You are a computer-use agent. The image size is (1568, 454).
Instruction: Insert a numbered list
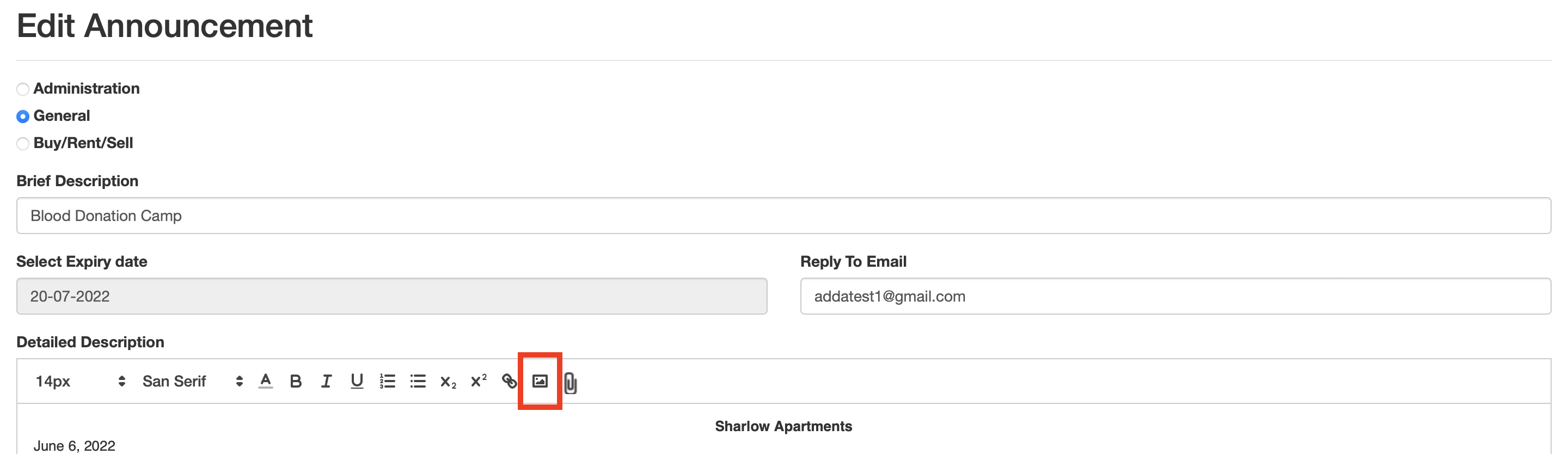click(x=387, y=381)
